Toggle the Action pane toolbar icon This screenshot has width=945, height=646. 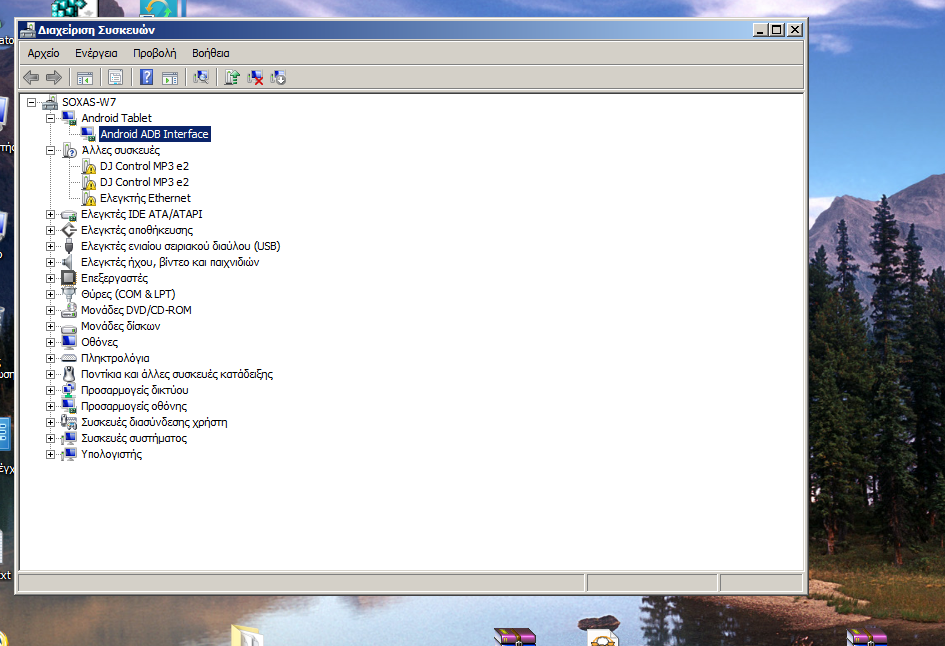click(170, 77)
